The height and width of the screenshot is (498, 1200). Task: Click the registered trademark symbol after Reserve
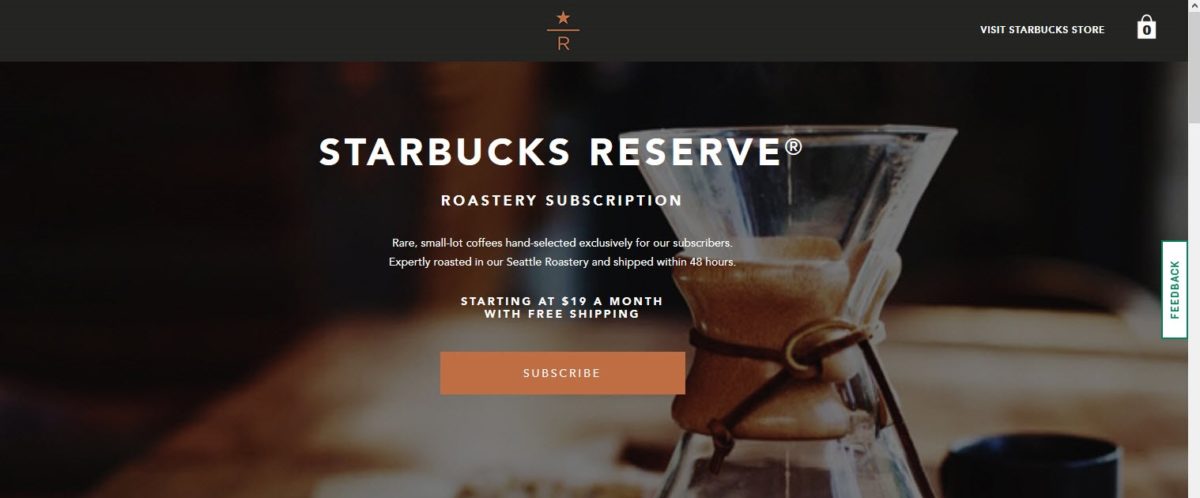[x=793, y=147]
